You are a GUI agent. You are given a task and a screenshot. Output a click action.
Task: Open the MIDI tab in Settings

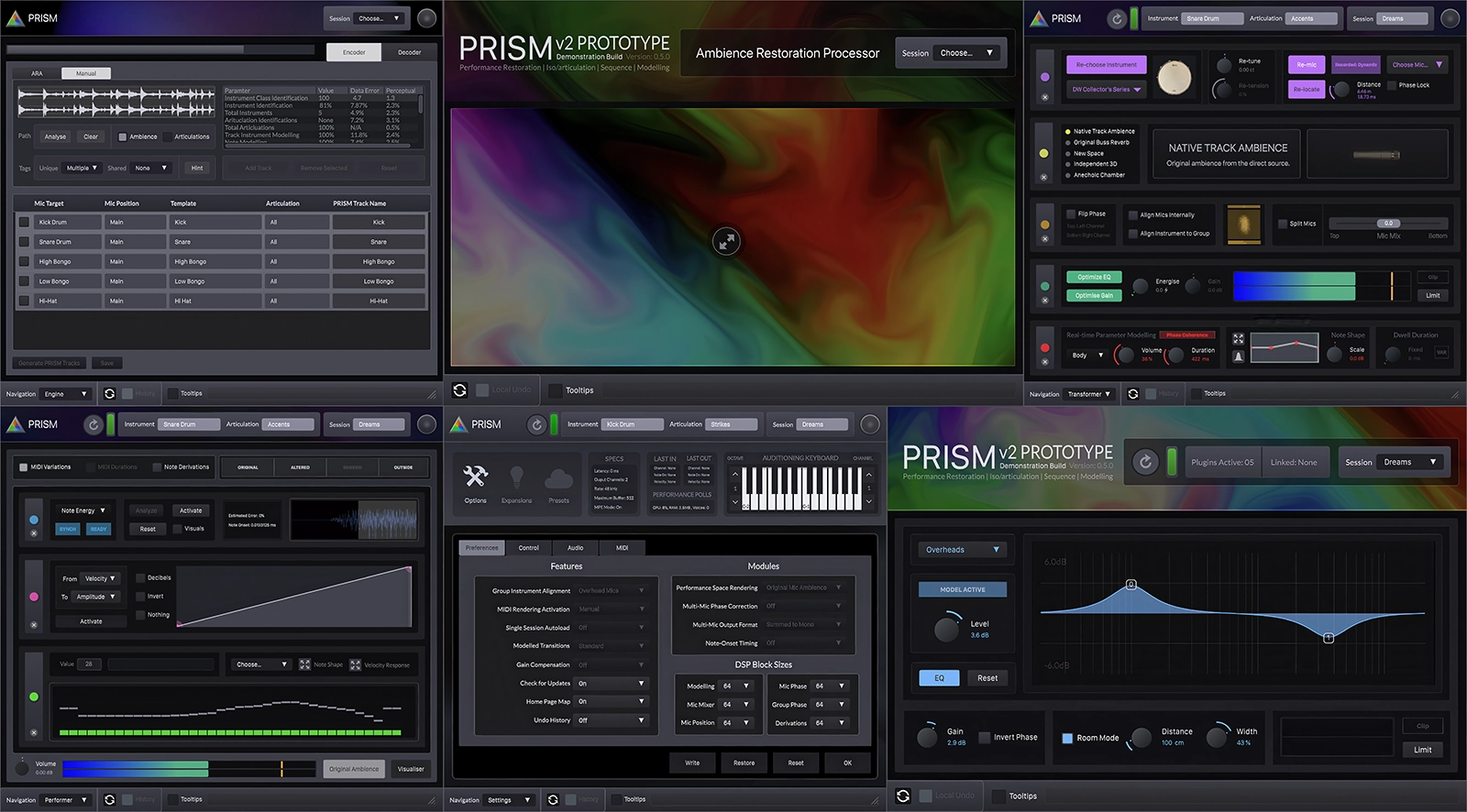point(623,548)
